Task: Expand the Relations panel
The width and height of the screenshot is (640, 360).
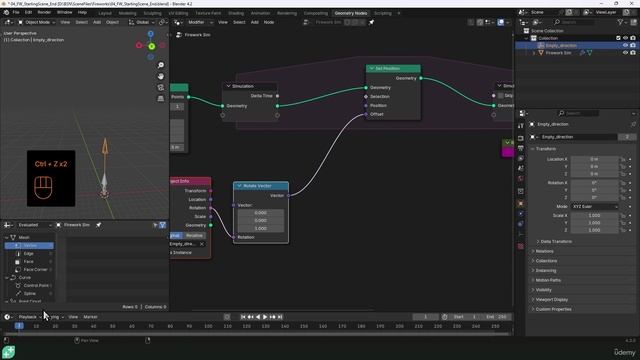Action: pyautogui.click(x=544, y=251)
